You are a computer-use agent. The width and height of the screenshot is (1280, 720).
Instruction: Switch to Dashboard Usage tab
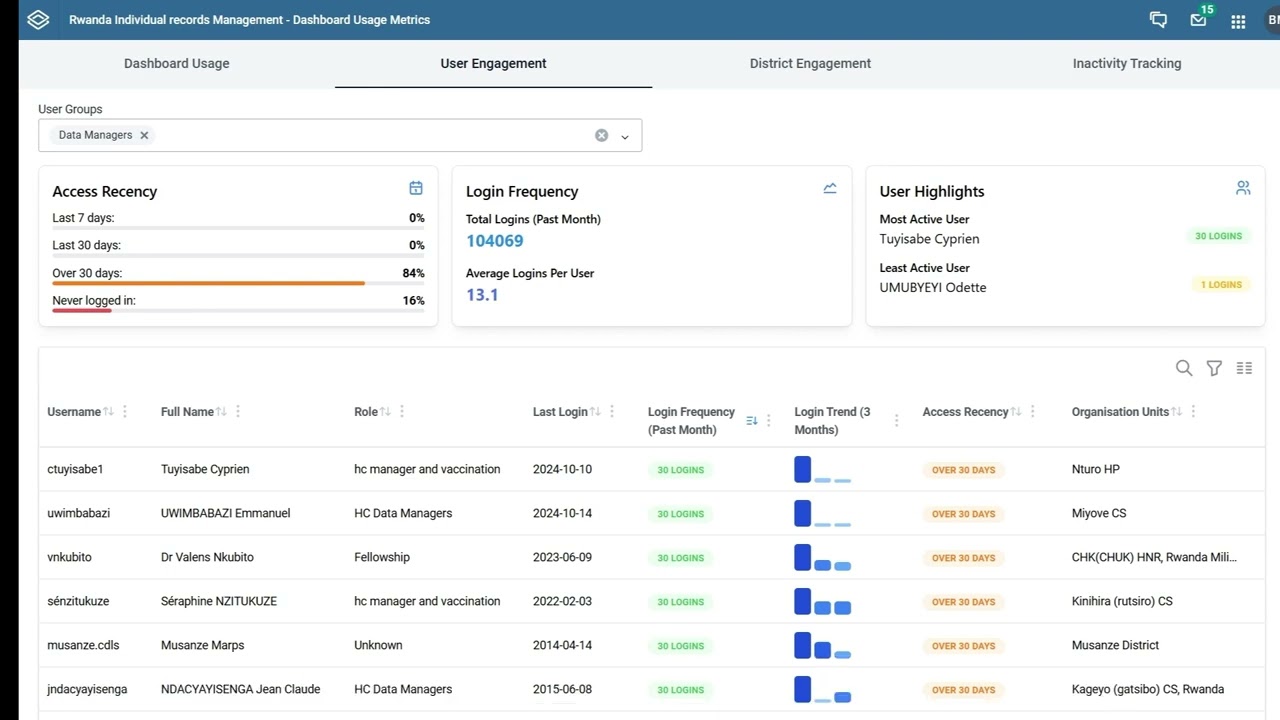click(177, 63)
